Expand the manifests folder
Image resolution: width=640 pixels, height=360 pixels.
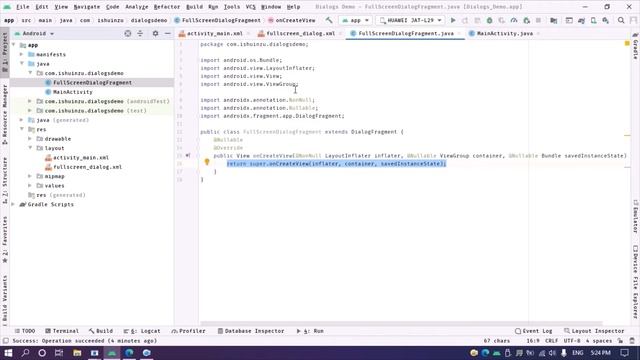point(22,54)
